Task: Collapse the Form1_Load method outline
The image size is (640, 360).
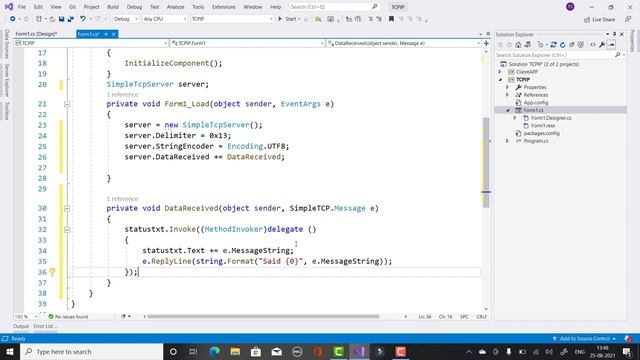Action: 67,104
